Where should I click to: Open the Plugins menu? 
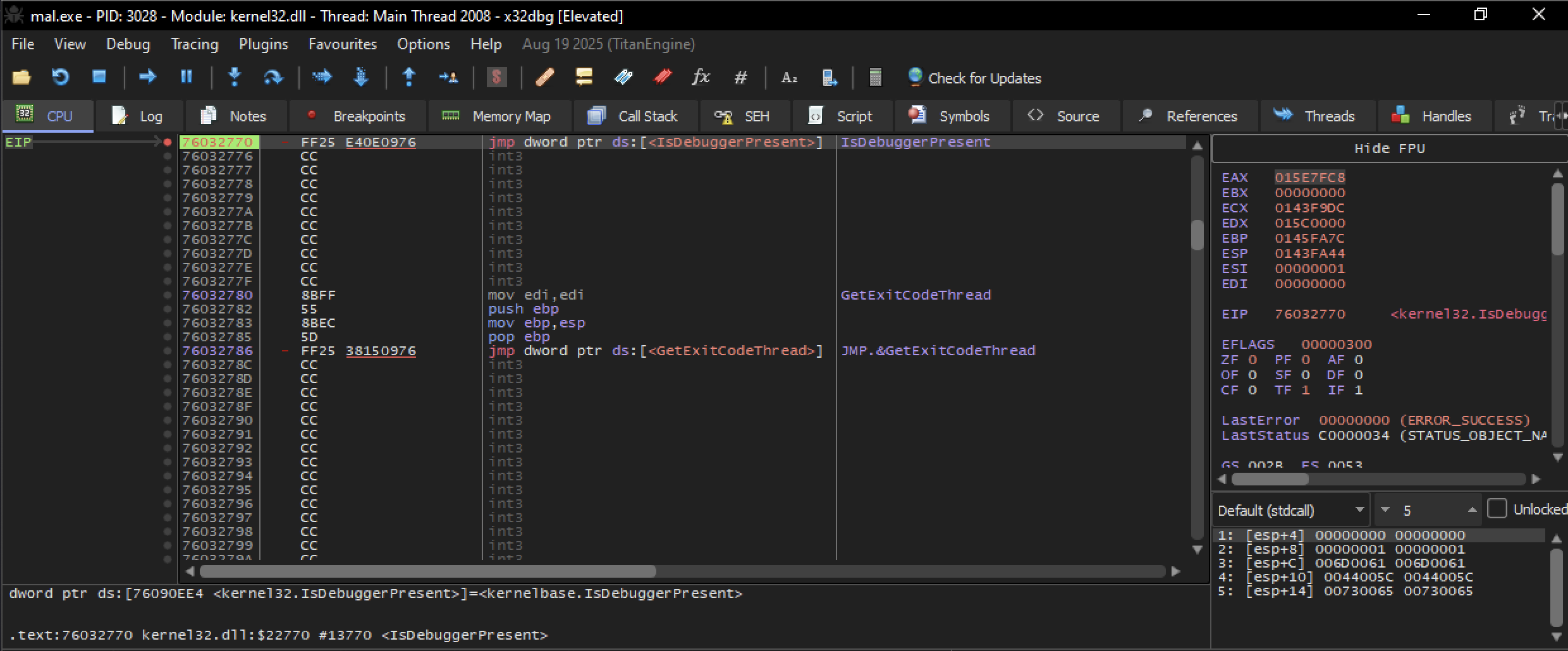click(264, 44)
